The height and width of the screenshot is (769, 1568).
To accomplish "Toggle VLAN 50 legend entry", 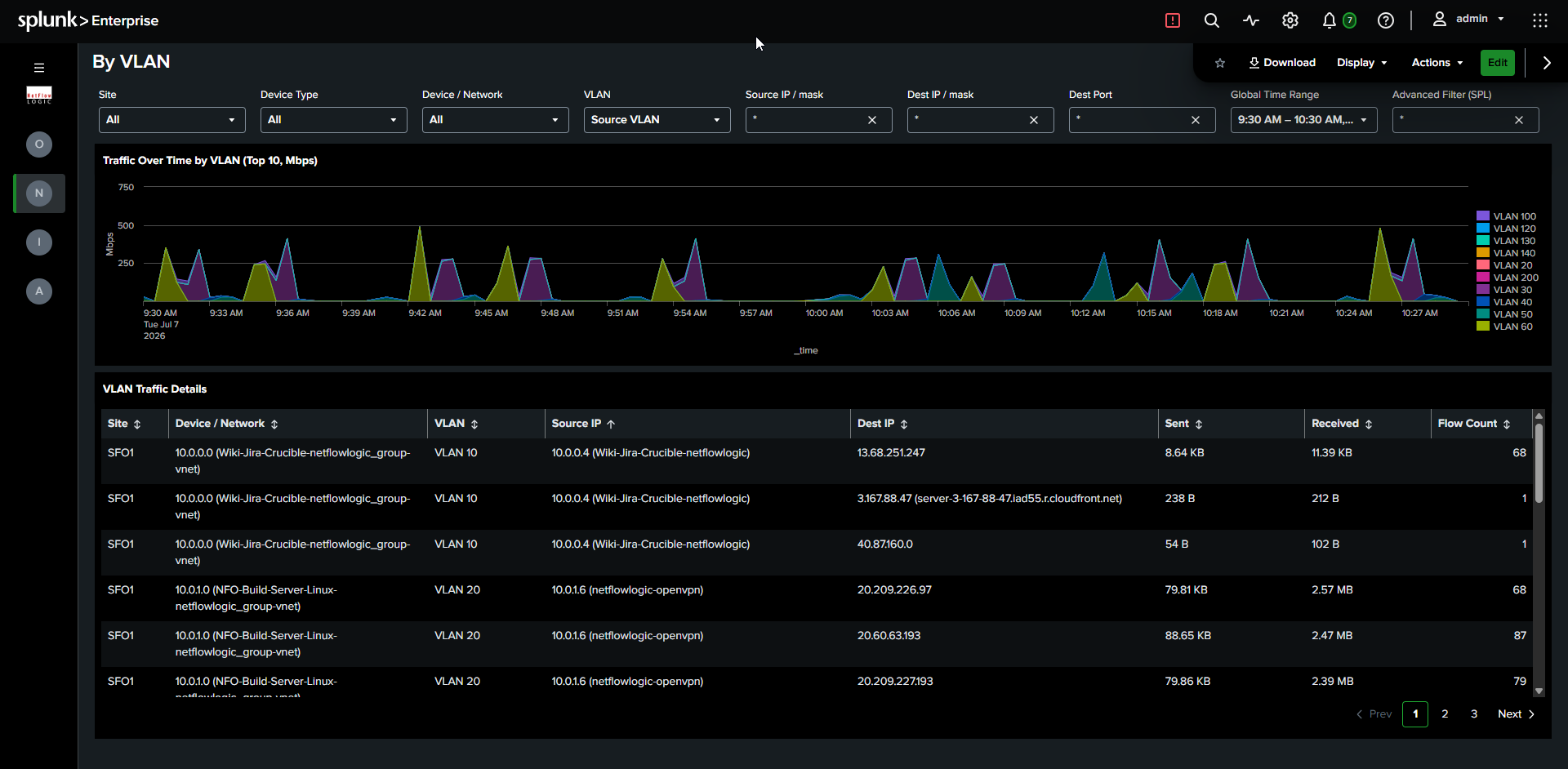I will (x=1504, y=314).
